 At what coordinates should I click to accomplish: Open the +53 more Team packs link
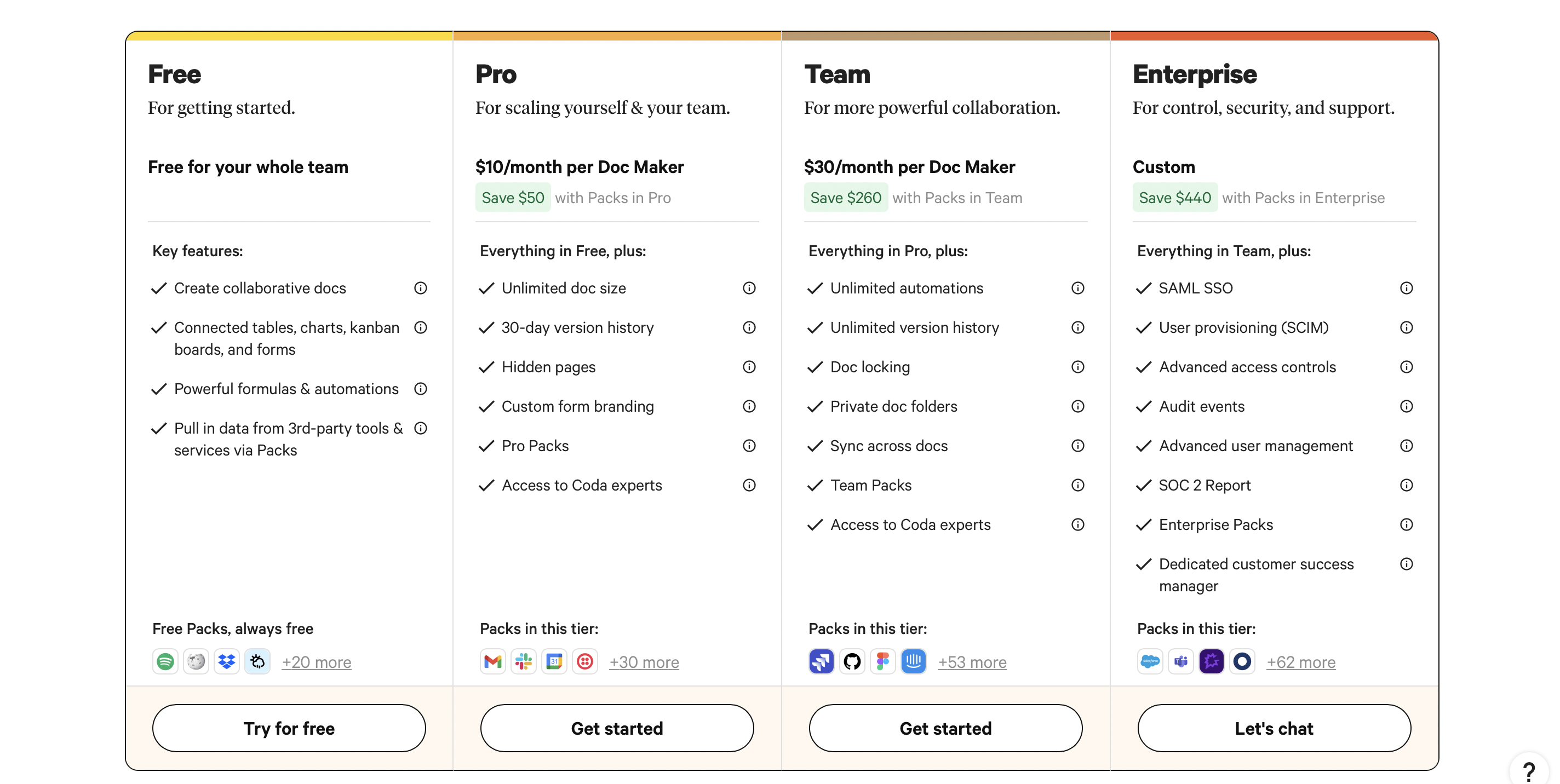(x=972, y=662)
